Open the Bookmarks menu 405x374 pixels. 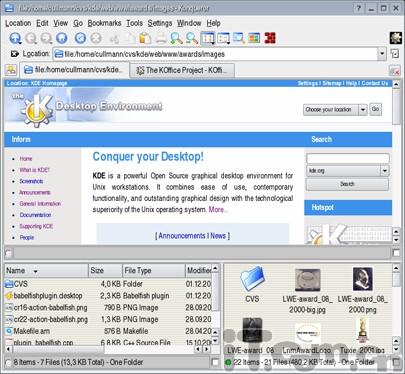[104, 23]
